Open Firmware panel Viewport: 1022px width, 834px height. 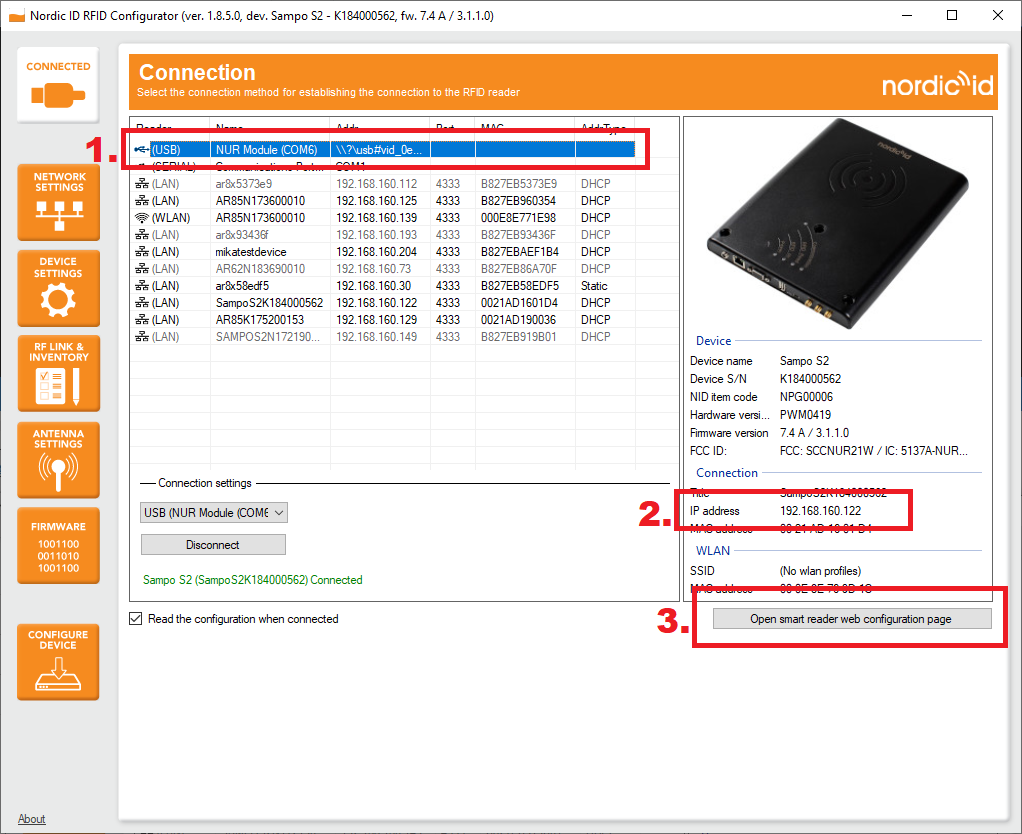tap(59, 545)
